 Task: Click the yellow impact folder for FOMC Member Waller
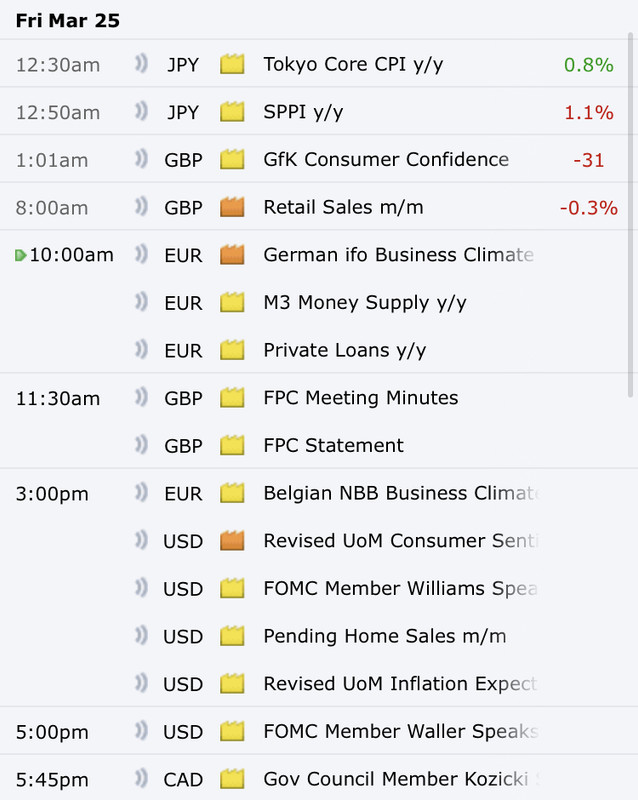tap(232, 732)
